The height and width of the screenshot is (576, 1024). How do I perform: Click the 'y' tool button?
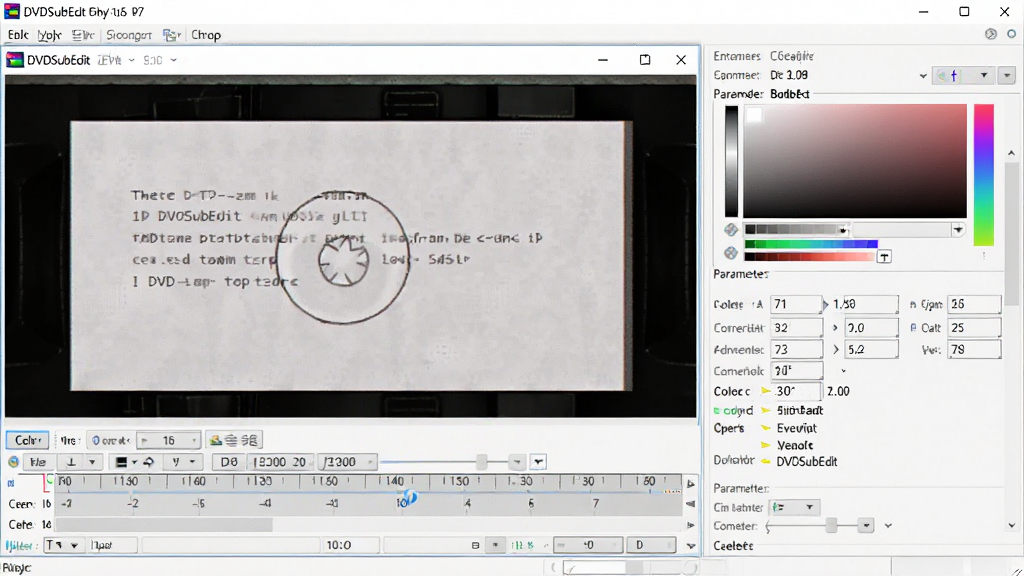click(176, 462)
